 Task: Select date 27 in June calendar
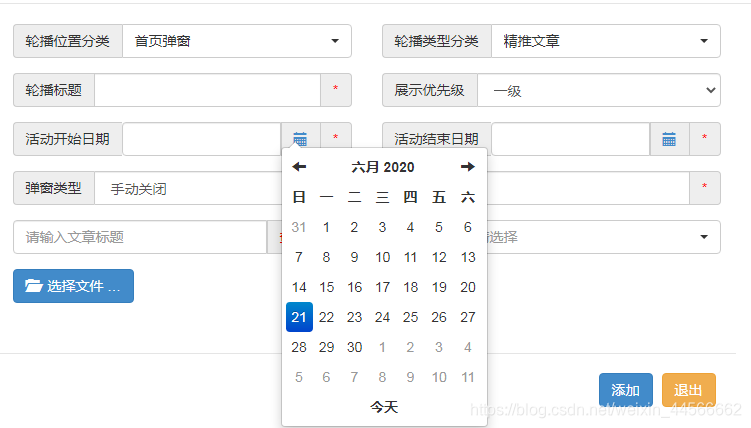[467, 317]
